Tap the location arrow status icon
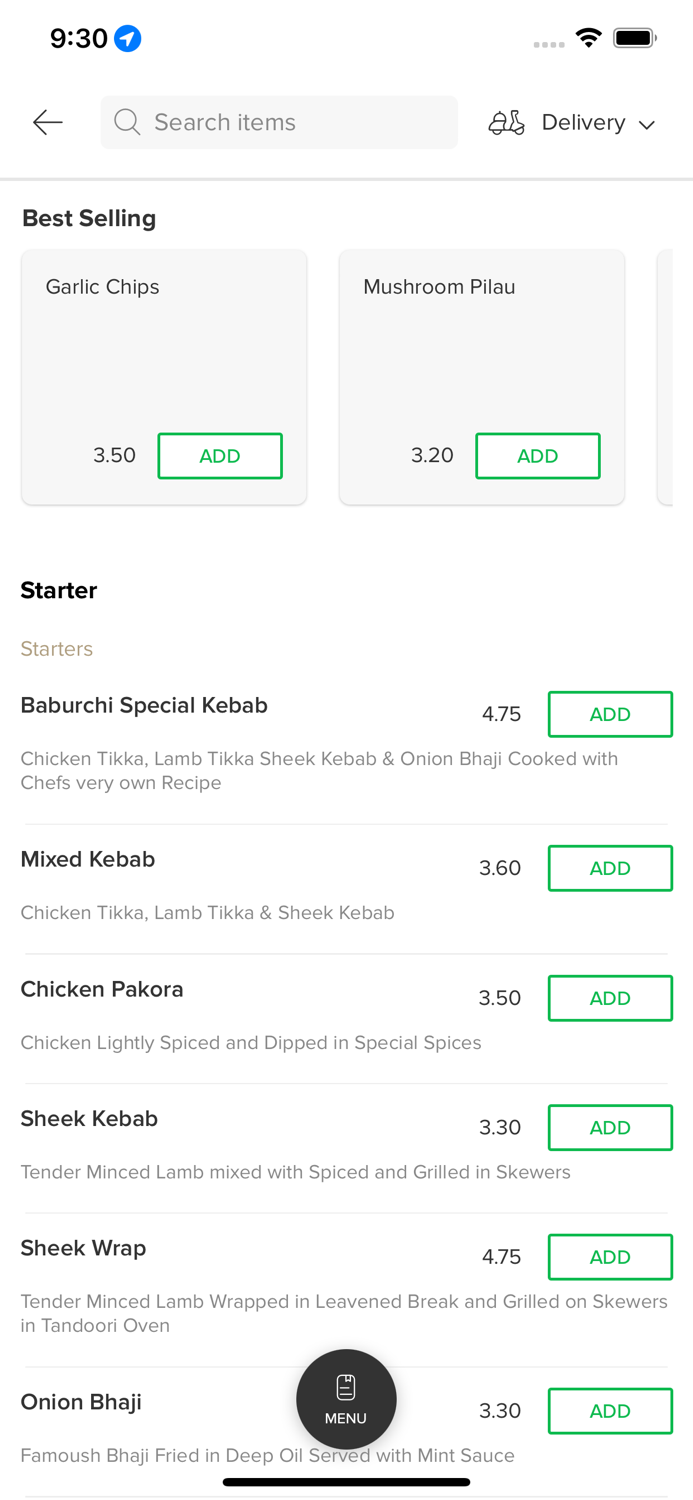Viewport: 693px width, 1500px height. point(128,38)
